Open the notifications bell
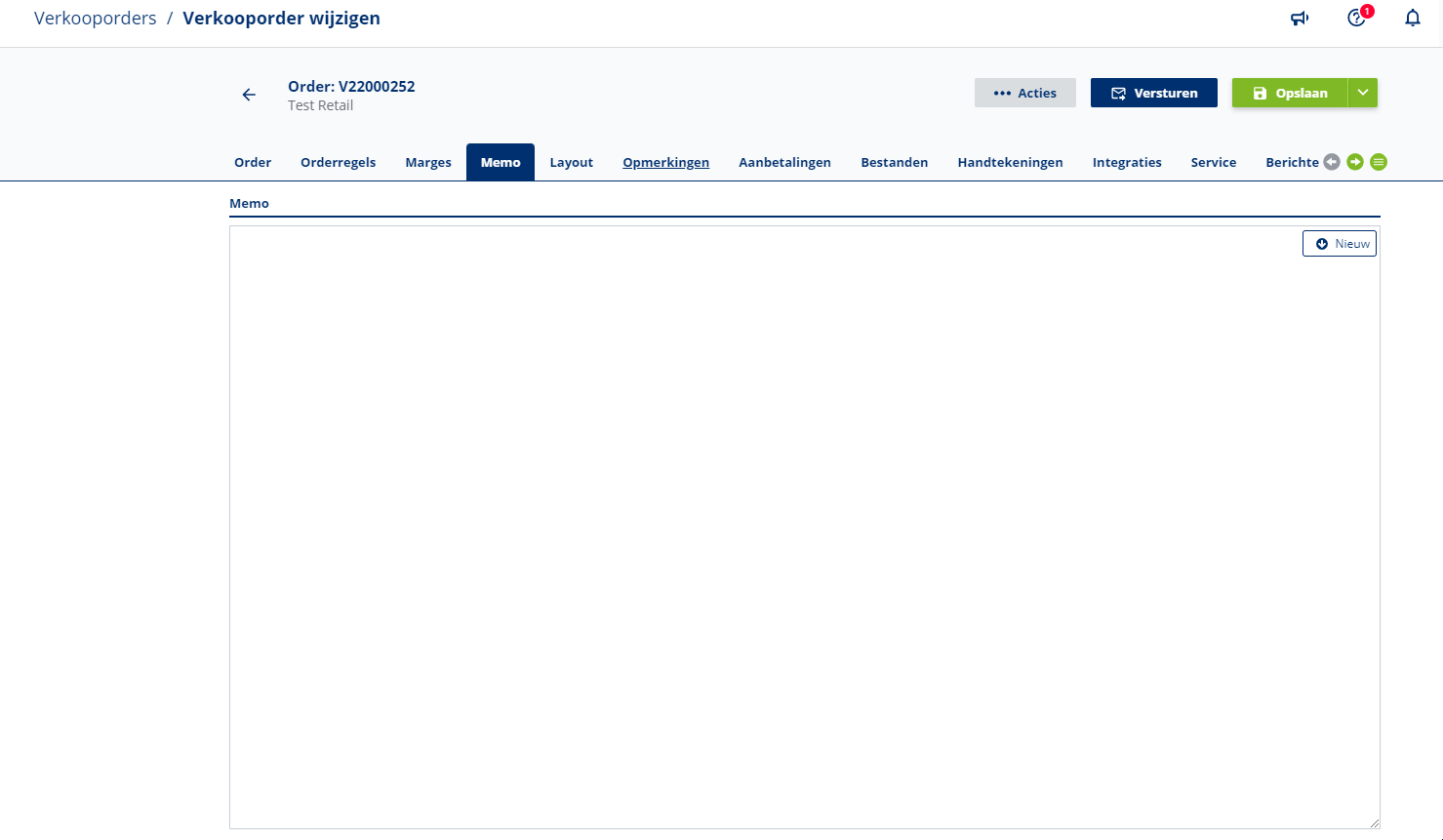 [1412, 19]
